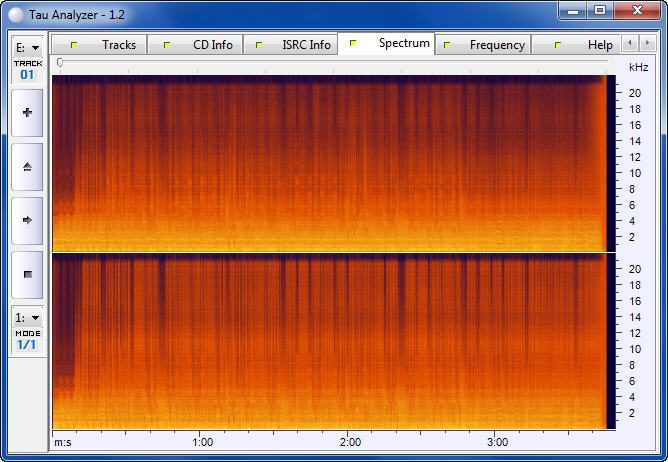
Task: Click upper channel spectrogram display
Action: (330, 162)
